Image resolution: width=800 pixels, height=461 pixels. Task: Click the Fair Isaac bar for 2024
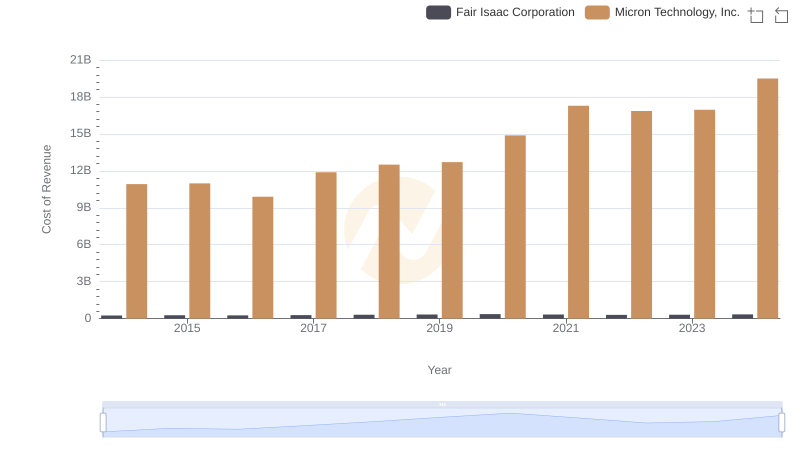pyautogui.click(x=742, y=316)
